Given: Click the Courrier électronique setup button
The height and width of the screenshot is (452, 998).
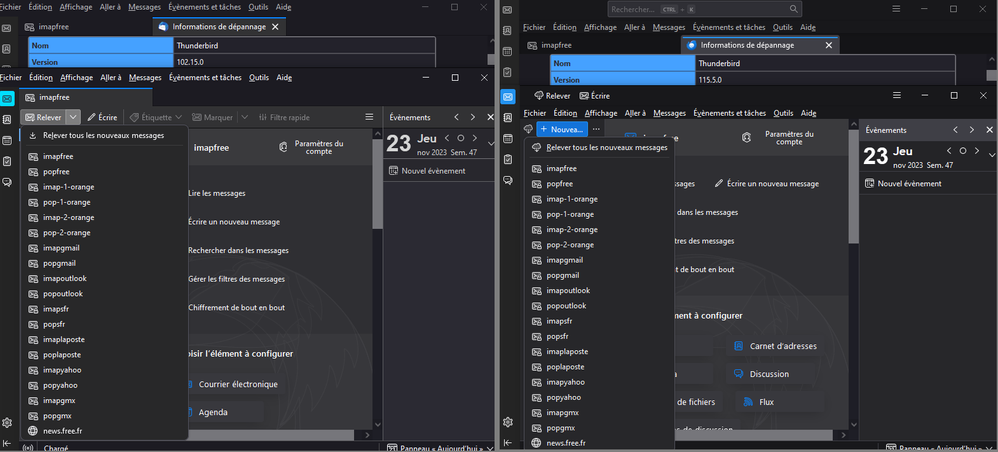Looking at the screenshot, I should pos(237,384).
